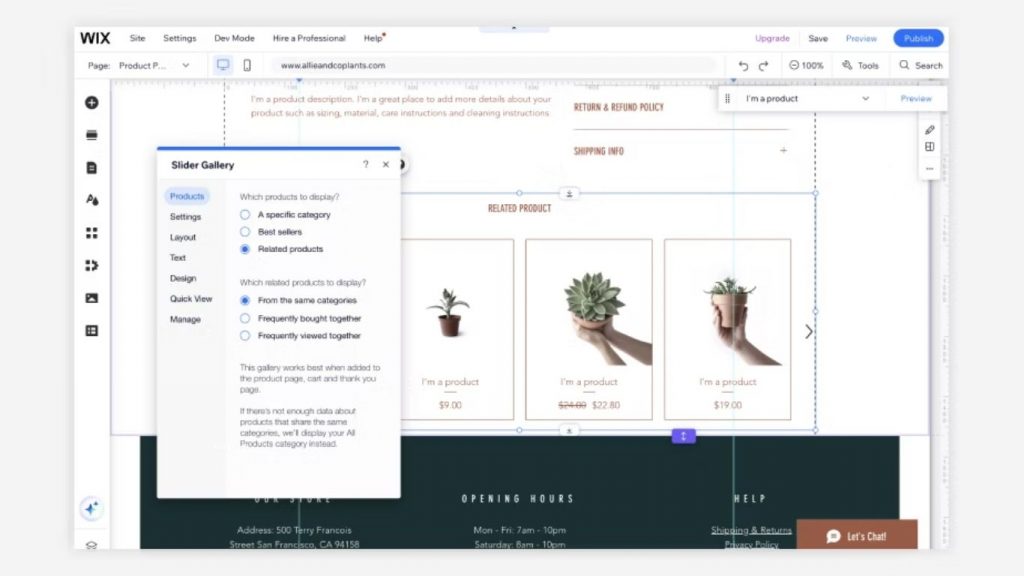This screenshot has width=1024, height=576.
Task: Open the Add Elements panel
Action: (x=91, y=102)
